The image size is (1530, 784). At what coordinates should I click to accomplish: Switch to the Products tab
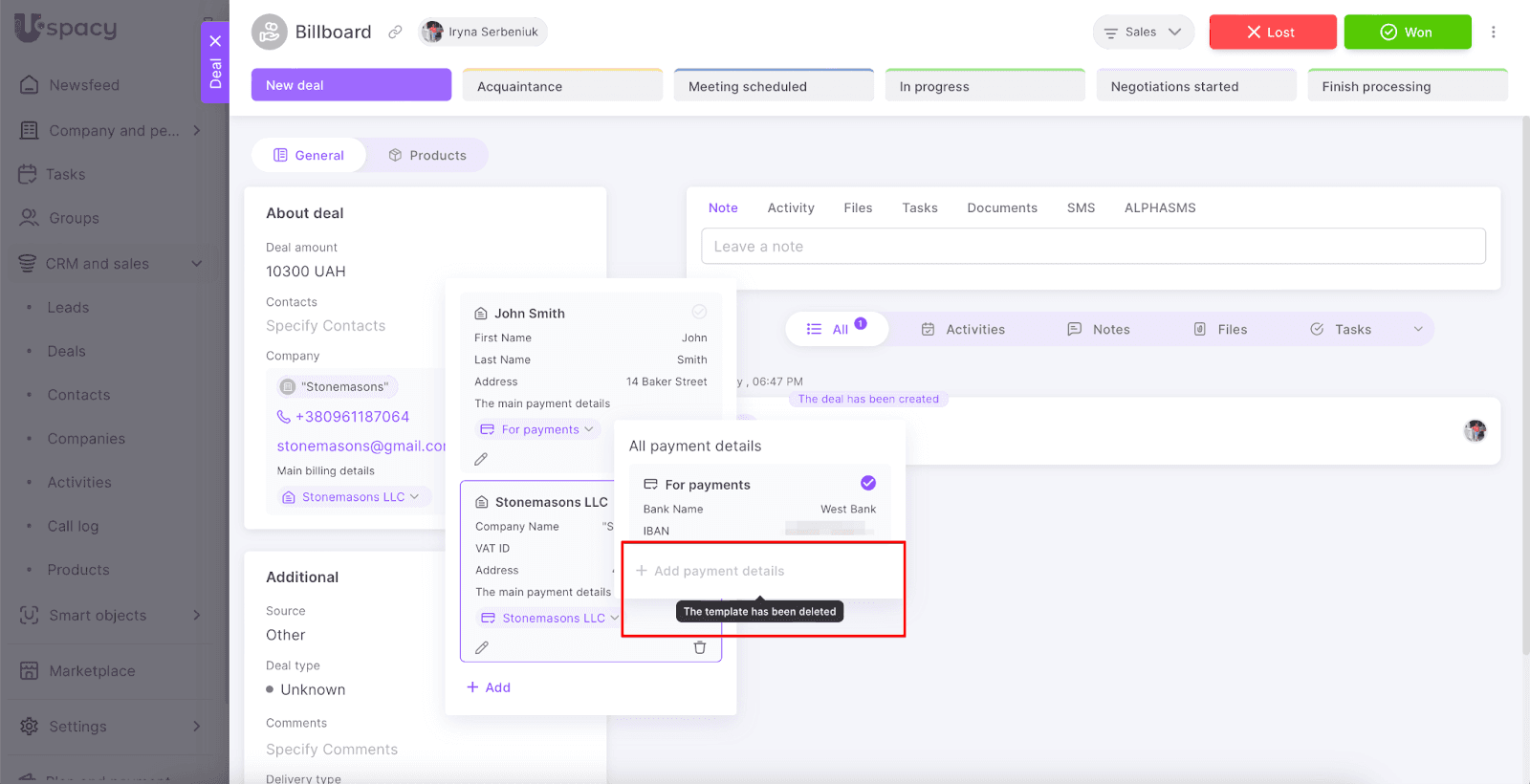pyautogui.click(x=427, y=155)
